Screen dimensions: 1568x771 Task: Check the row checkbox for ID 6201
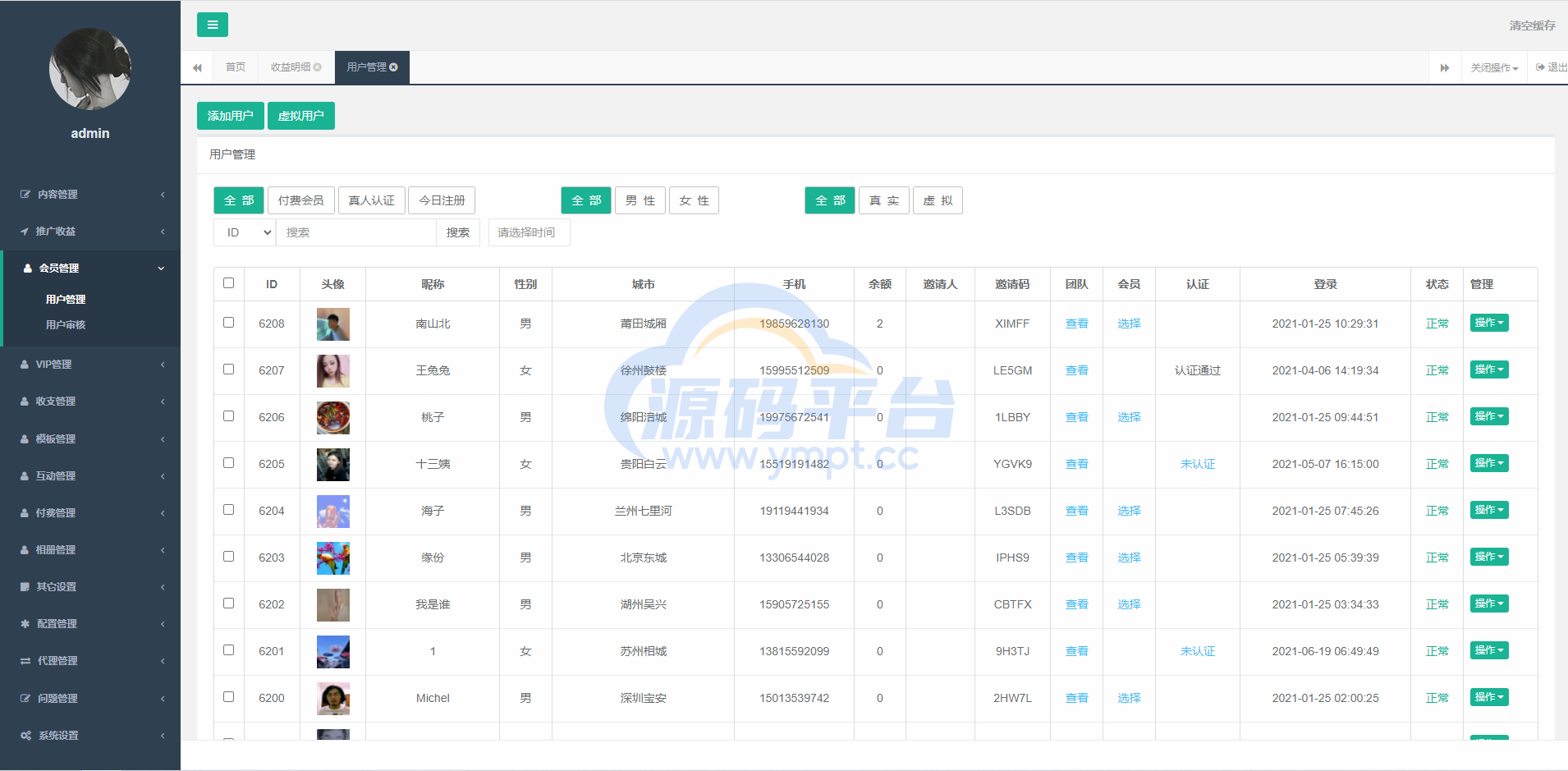point(229,650)
